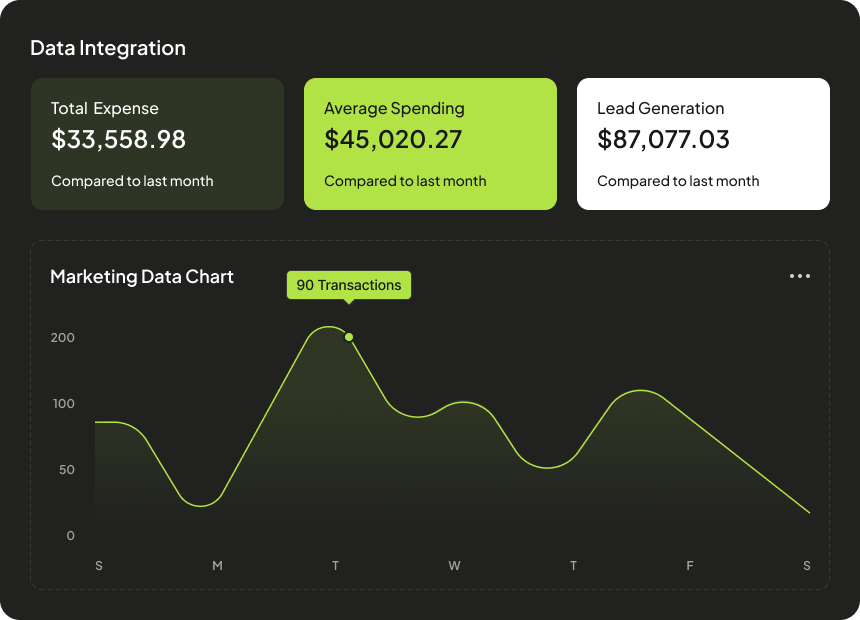Click the Marketing Data Chart title
860x620 pixels.
[142, 277]
